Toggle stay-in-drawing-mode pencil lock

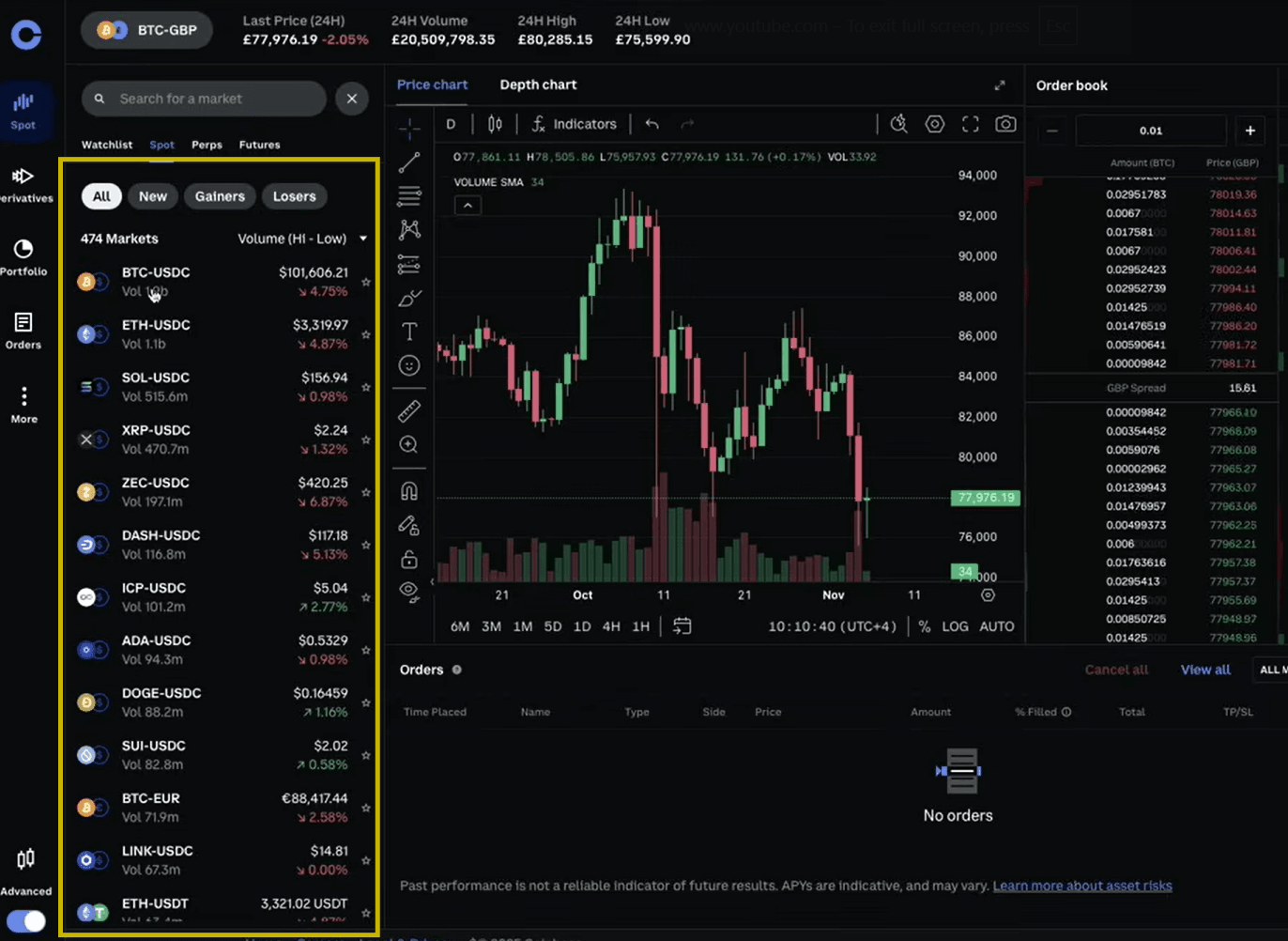coord(409,525)
